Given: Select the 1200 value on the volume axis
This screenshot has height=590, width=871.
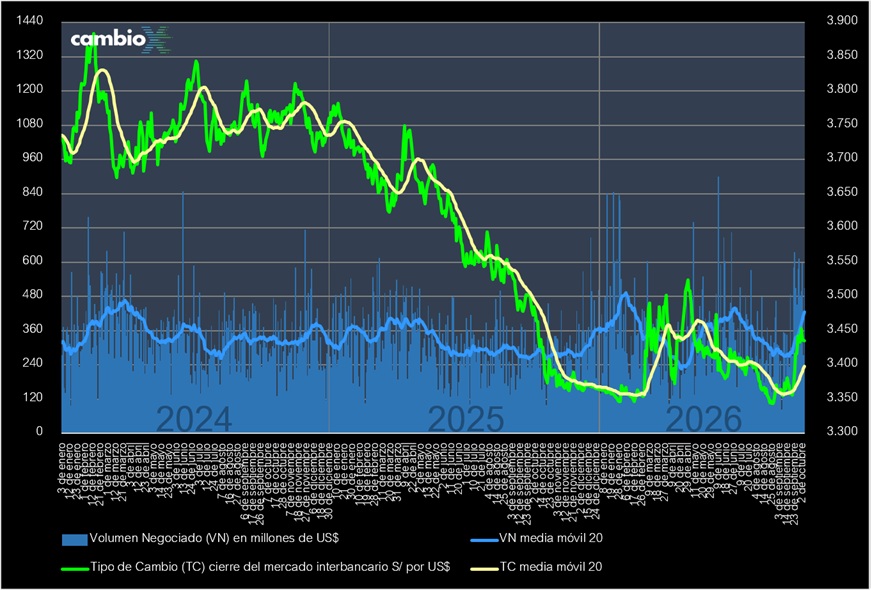Looking at the screenshot, I should click(30, 91).
